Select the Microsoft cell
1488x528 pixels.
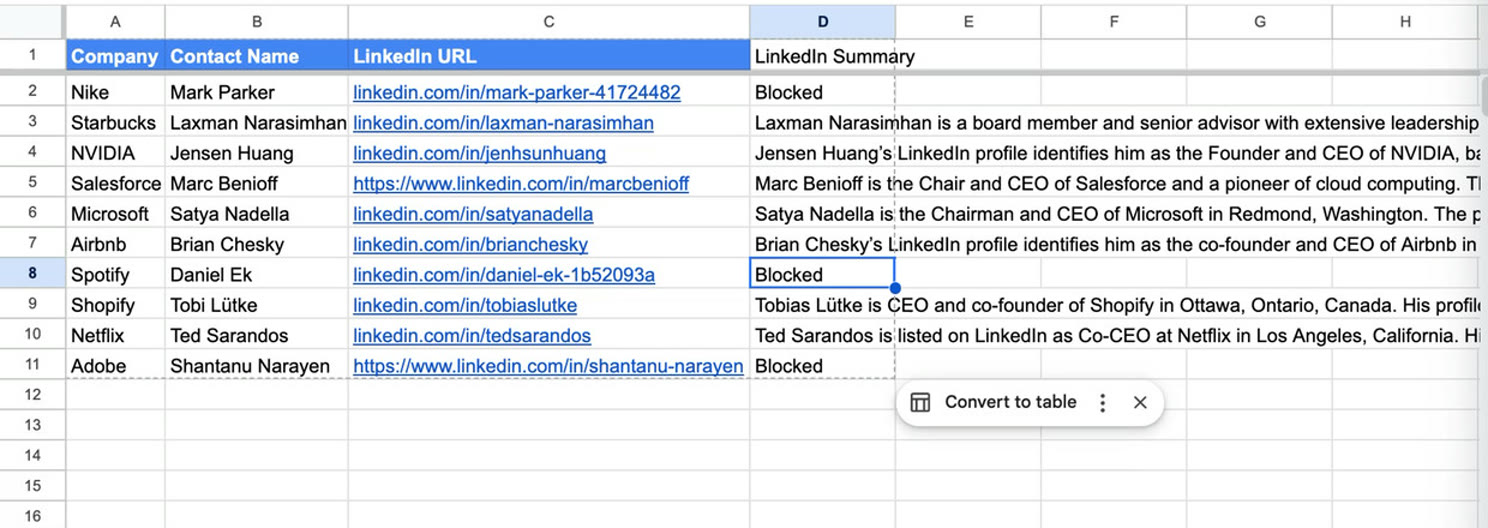coord(116,214)
